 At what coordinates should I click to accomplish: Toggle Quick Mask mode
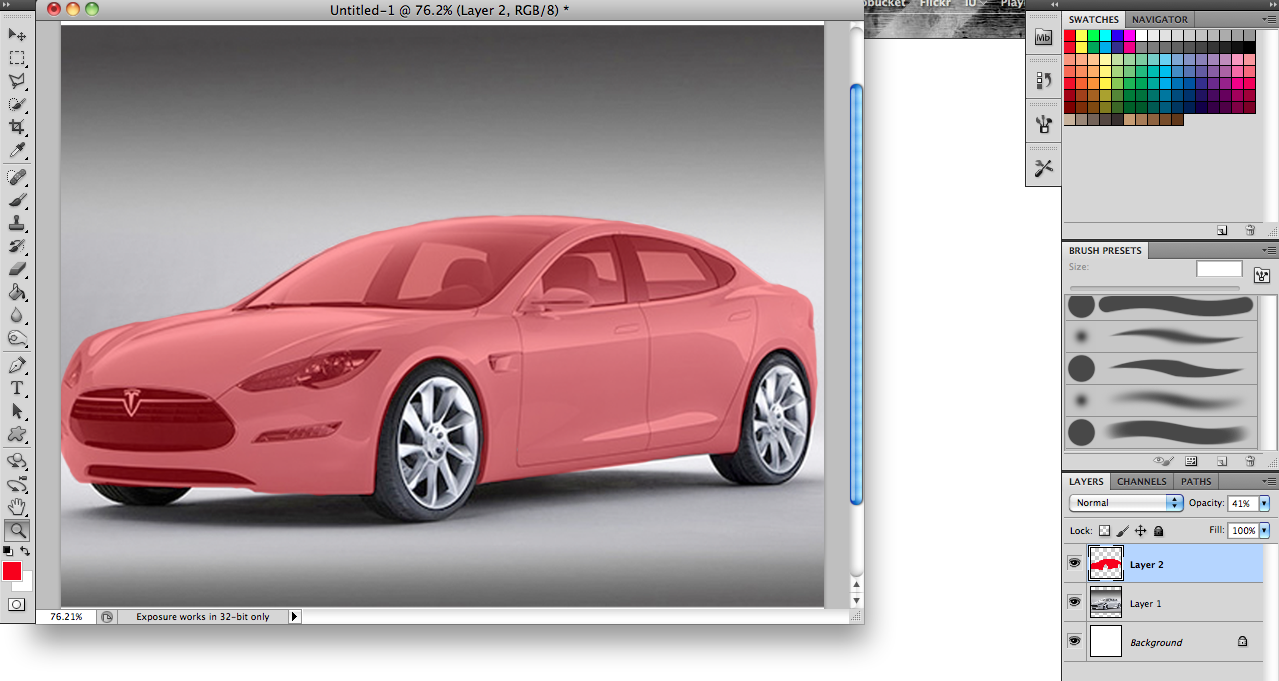(x=17, y=605)
